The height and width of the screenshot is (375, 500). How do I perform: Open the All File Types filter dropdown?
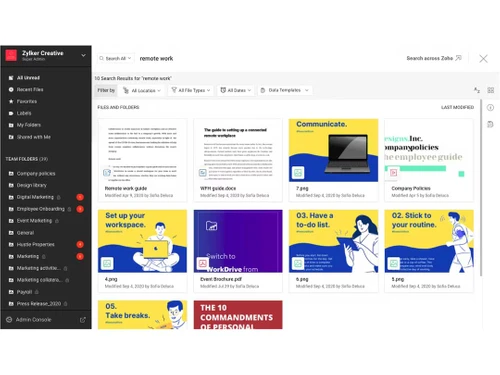pyautogui.click(x=191, y=90)
